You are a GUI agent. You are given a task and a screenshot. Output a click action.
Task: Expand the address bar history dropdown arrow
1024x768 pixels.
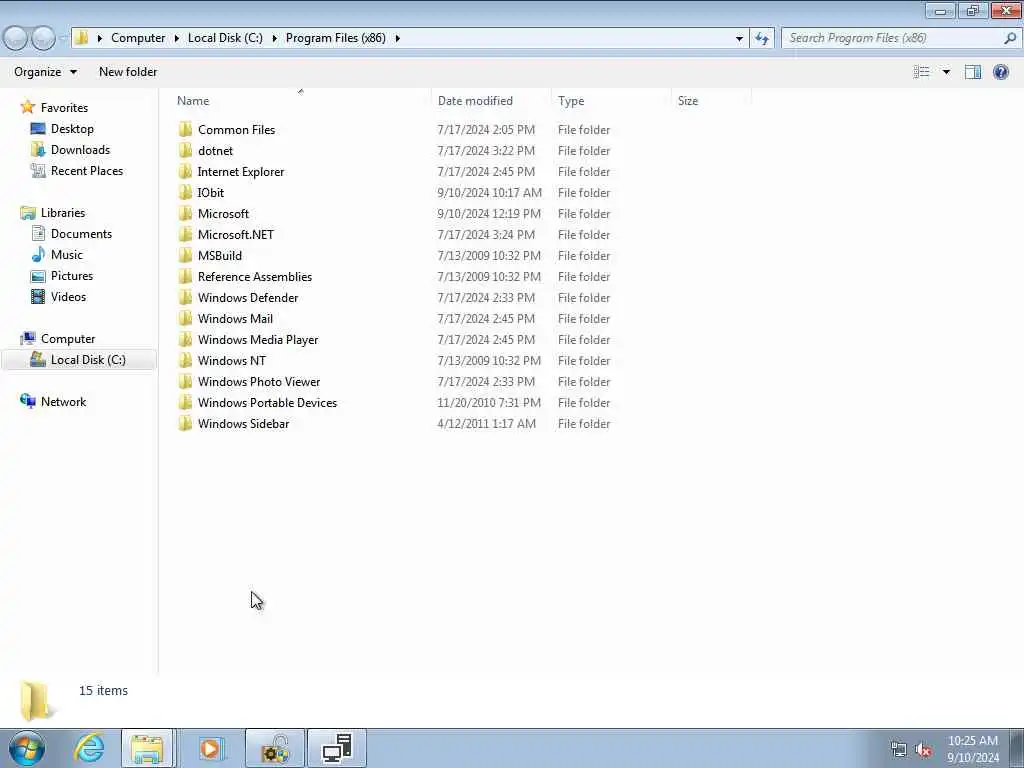739,39
